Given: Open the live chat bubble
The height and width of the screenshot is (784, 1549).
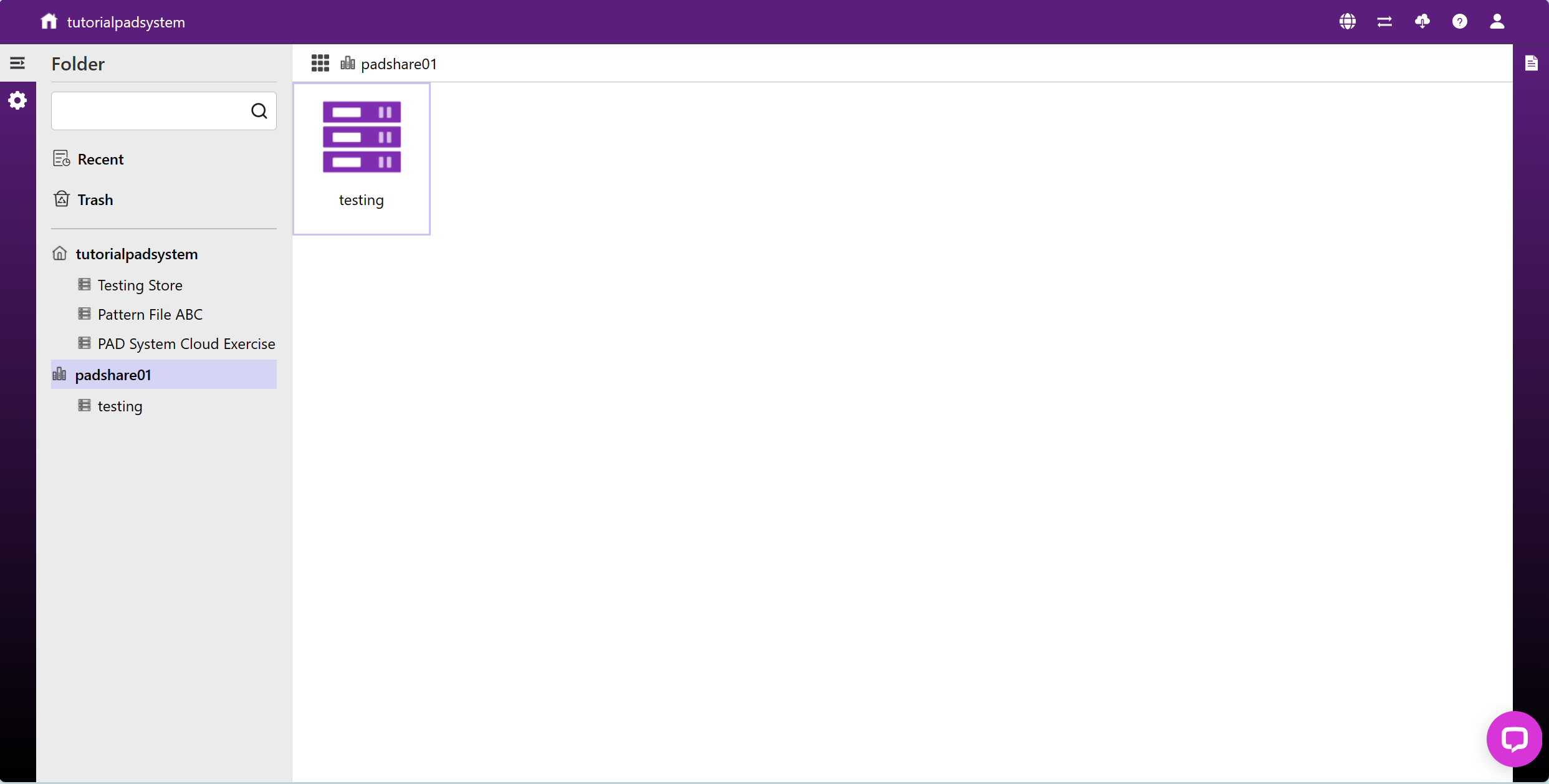Looking at the screenshot, I should (x=1514, y=739).
